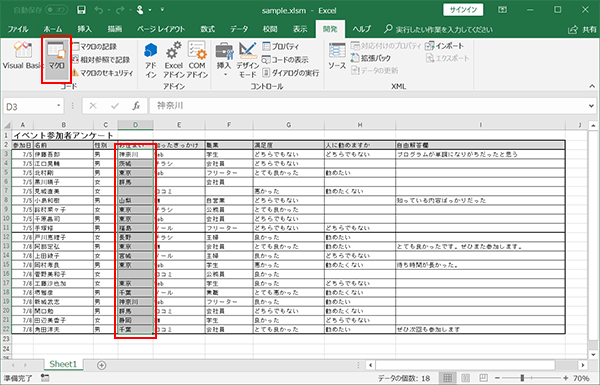Screen dimensions: 600x385
Task: Toggle デザインモード design mode
Action: point(248,60)
